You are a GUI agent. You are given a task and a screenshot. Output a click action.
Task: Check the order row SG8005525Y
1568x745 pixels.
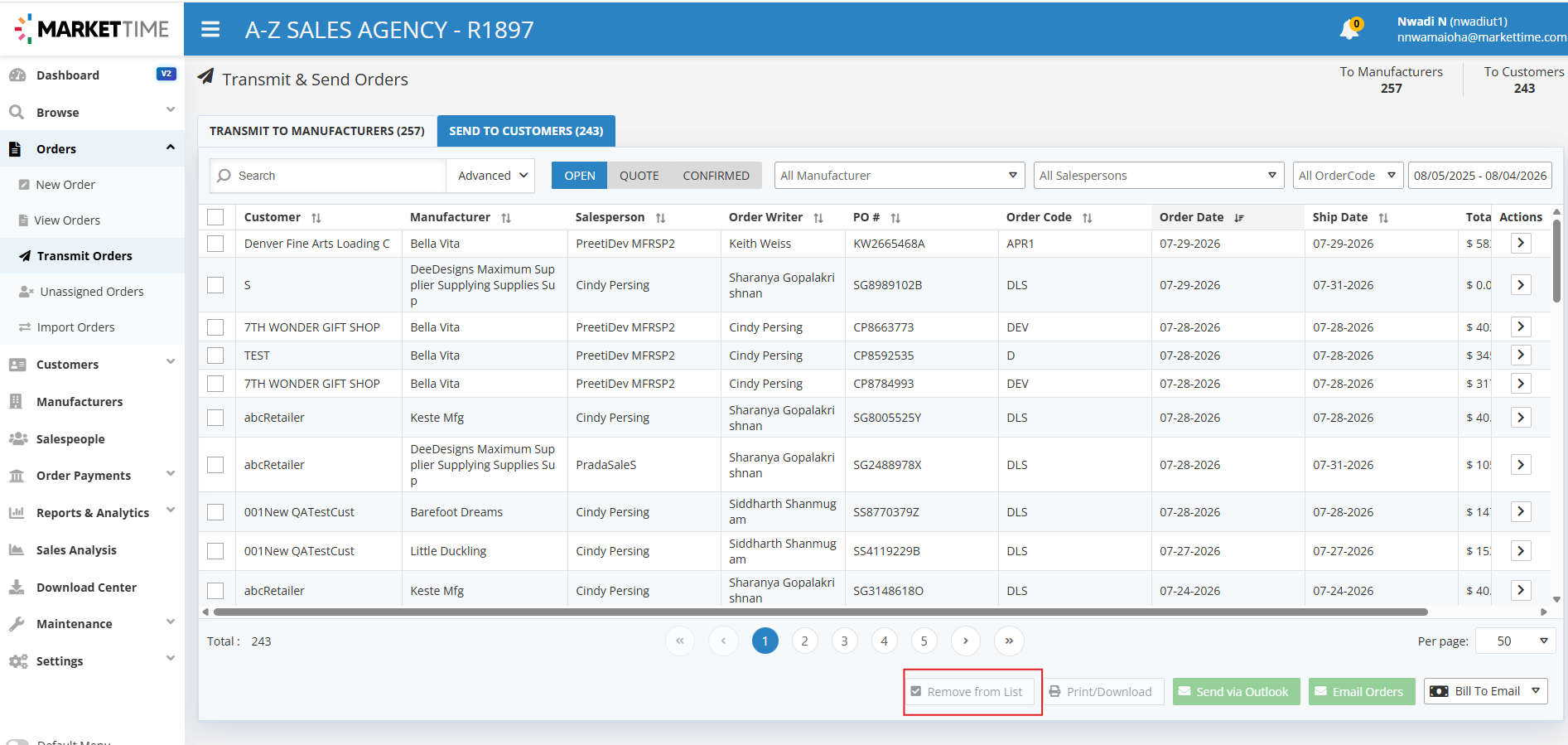[215, 418]
